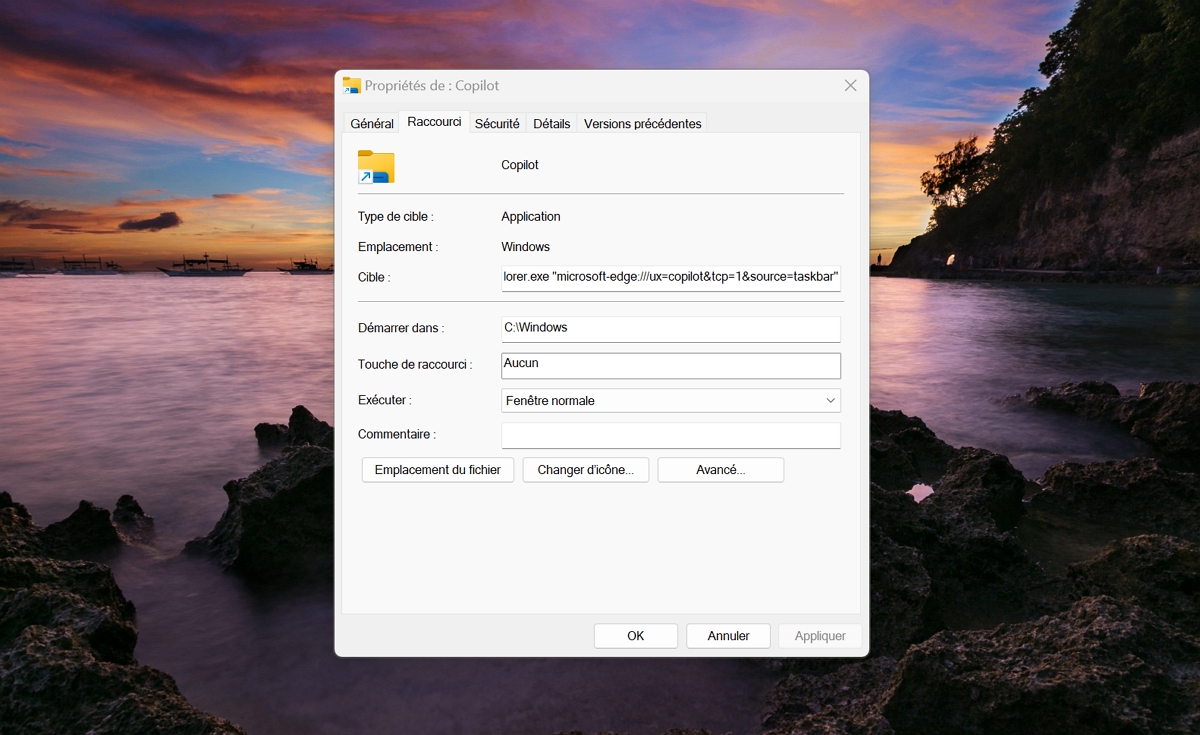Click the Commentaire text field
This screenshot has width=1200, height=735.
[x=671, y=435]
